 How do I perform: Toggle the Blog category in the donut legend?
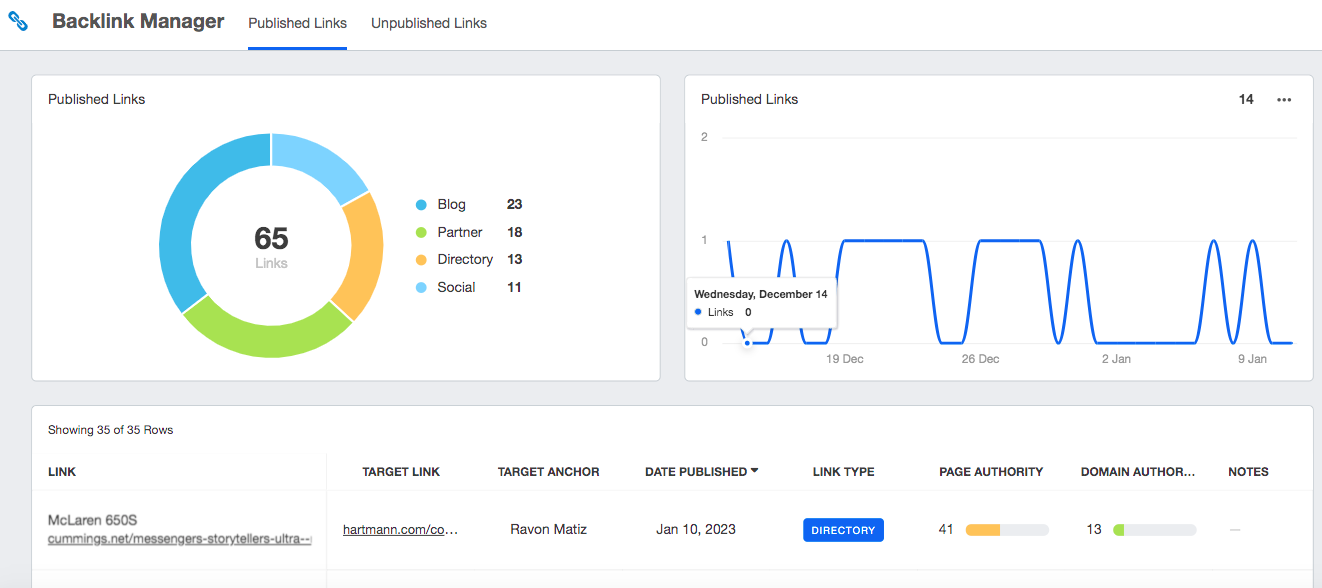point(450,204)
